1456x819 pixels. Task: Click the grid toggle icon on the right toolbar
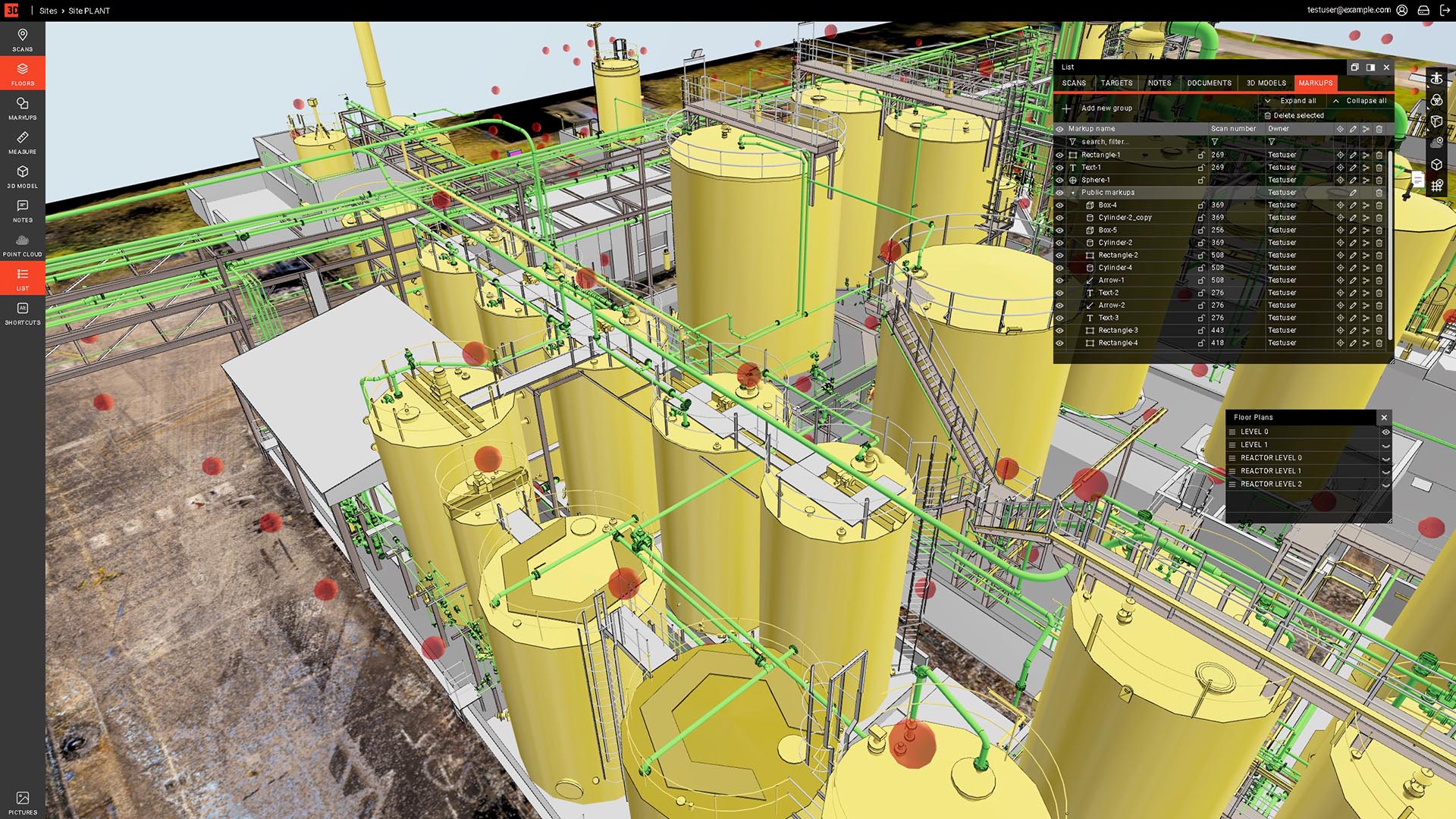pos(1438,186)
